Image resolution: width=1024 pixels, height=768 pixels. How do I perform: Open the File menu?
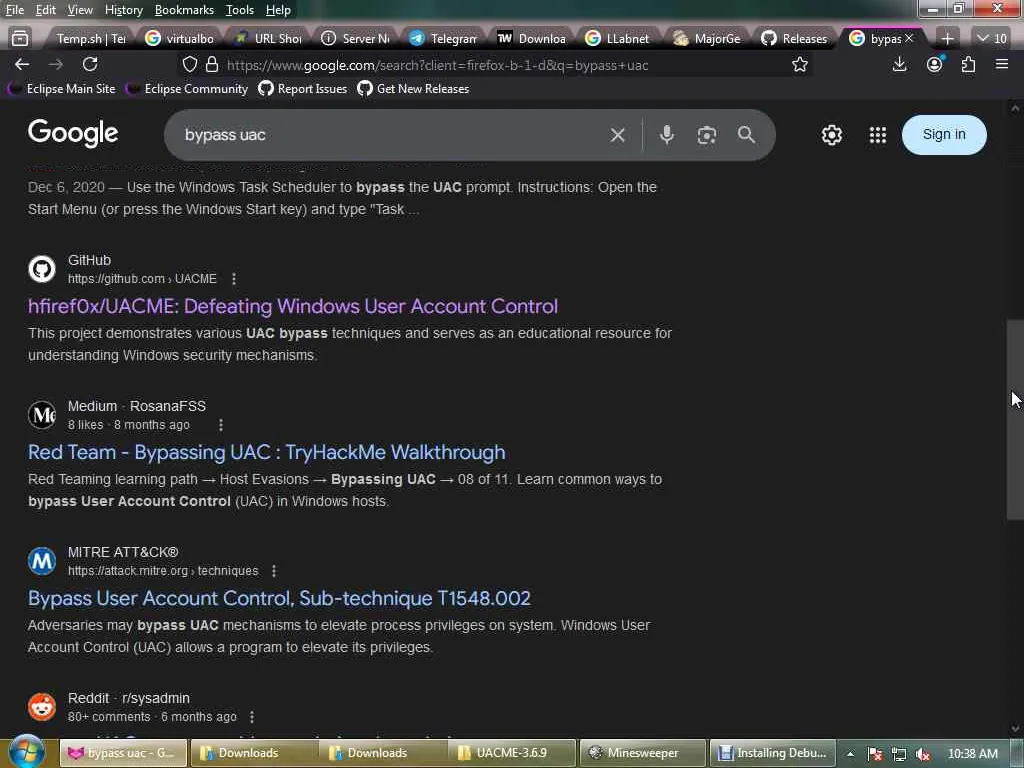click(14, 10)
